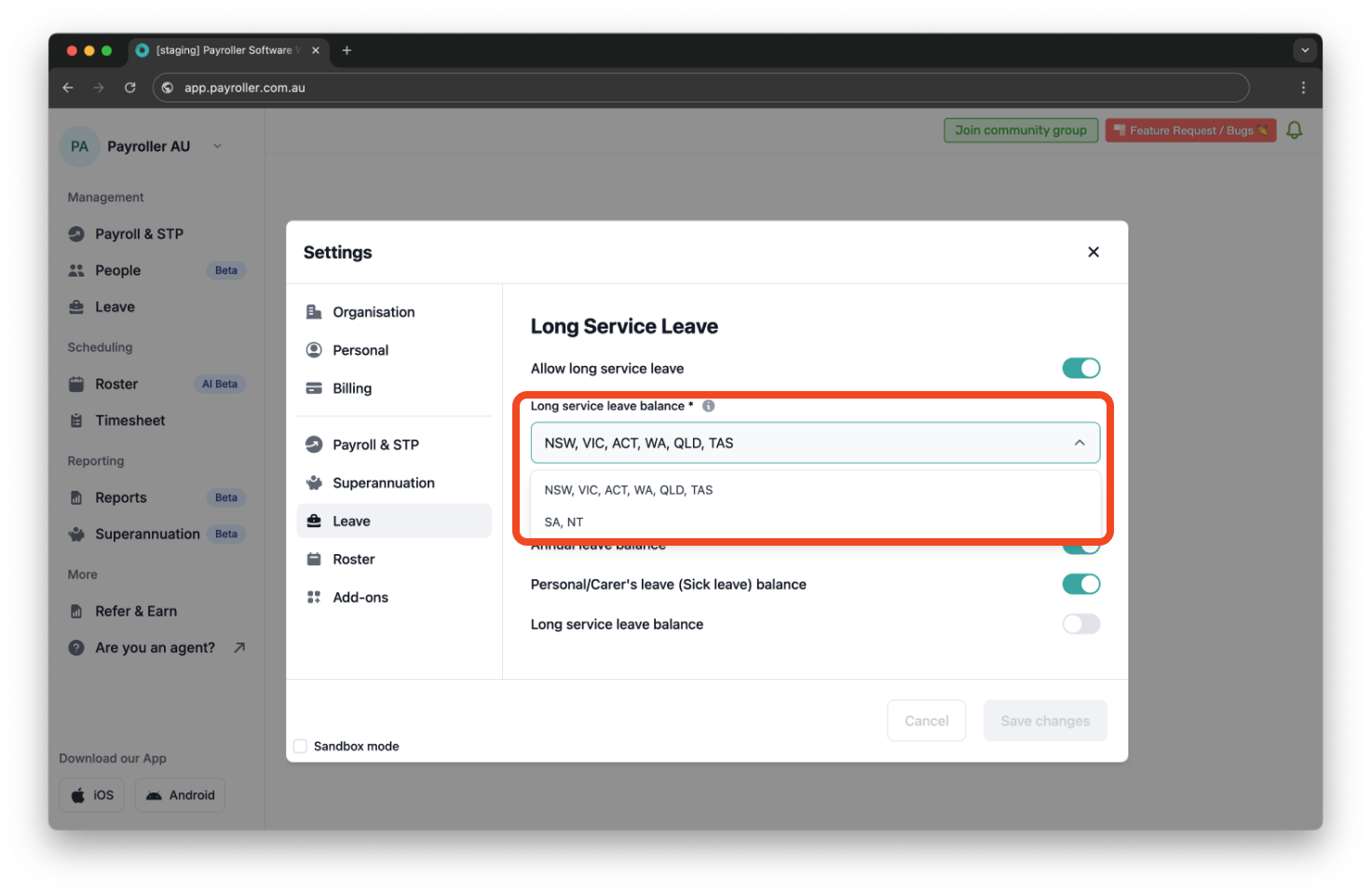
Task: Disable the Allow long service leave toggle
Action: tap(1080, 368)
